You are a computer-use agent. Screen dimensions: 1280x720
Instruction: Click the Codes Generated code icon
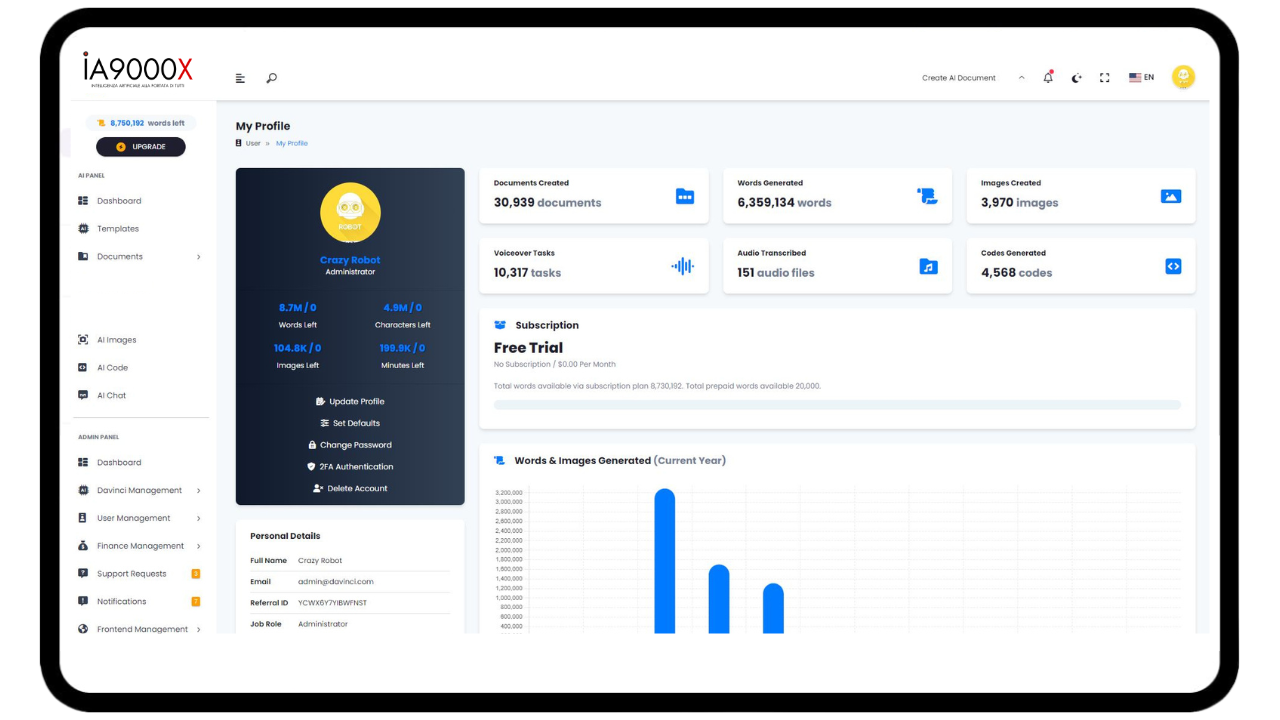(x=1173, y=266)
